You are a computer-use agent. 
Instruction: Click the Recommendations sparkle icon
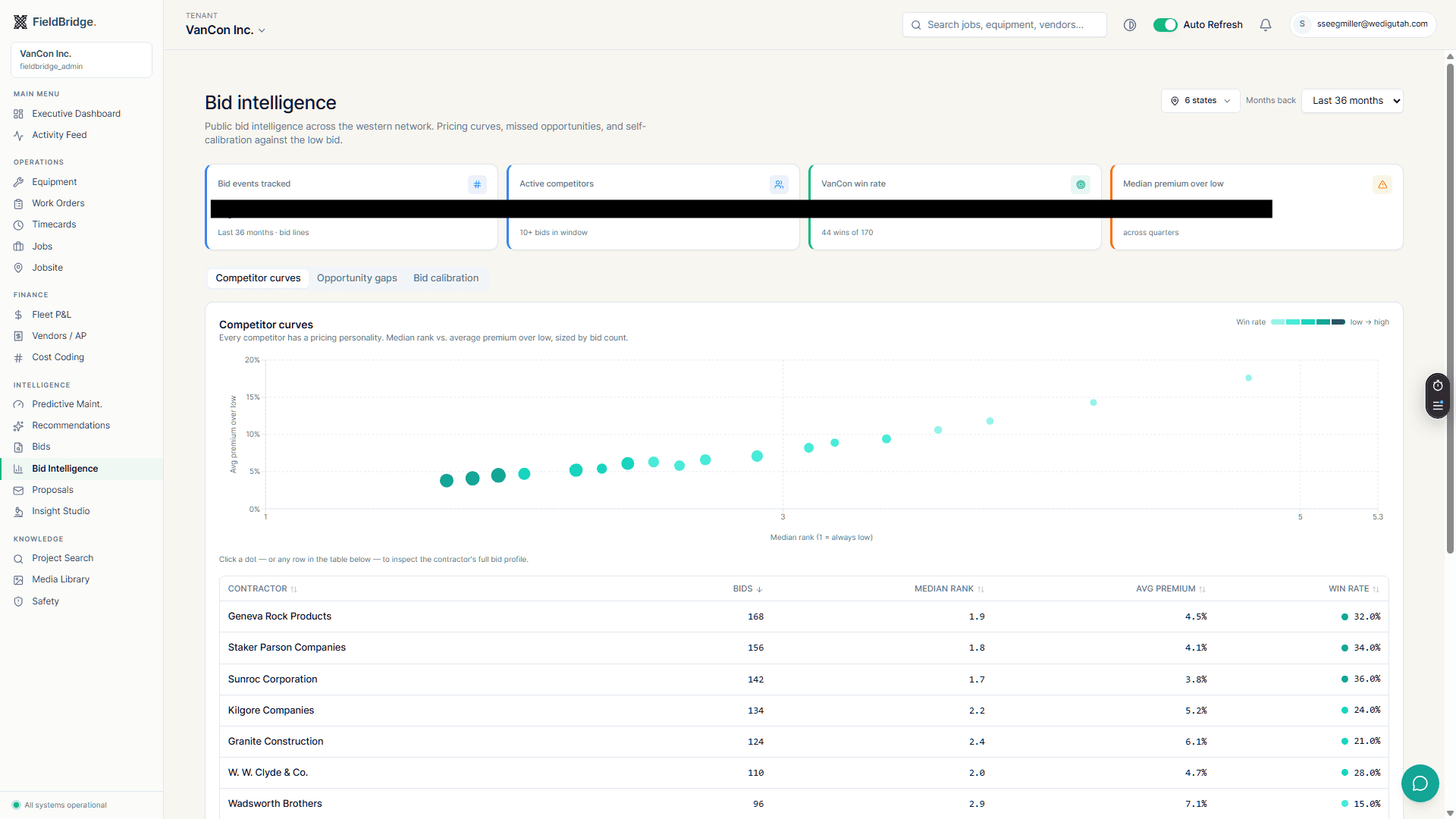click(18, 425)
